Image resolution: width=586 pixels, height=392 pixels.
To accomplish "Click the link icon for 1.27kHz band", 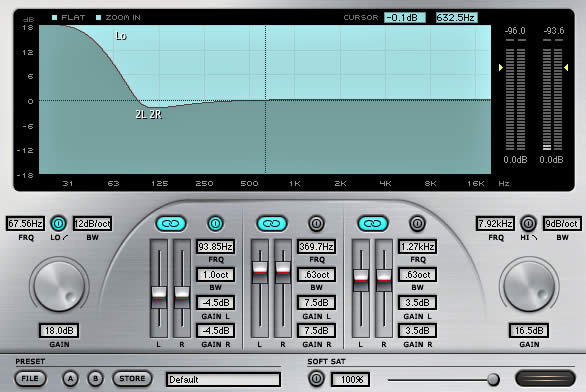I will [x=373, y=223].
